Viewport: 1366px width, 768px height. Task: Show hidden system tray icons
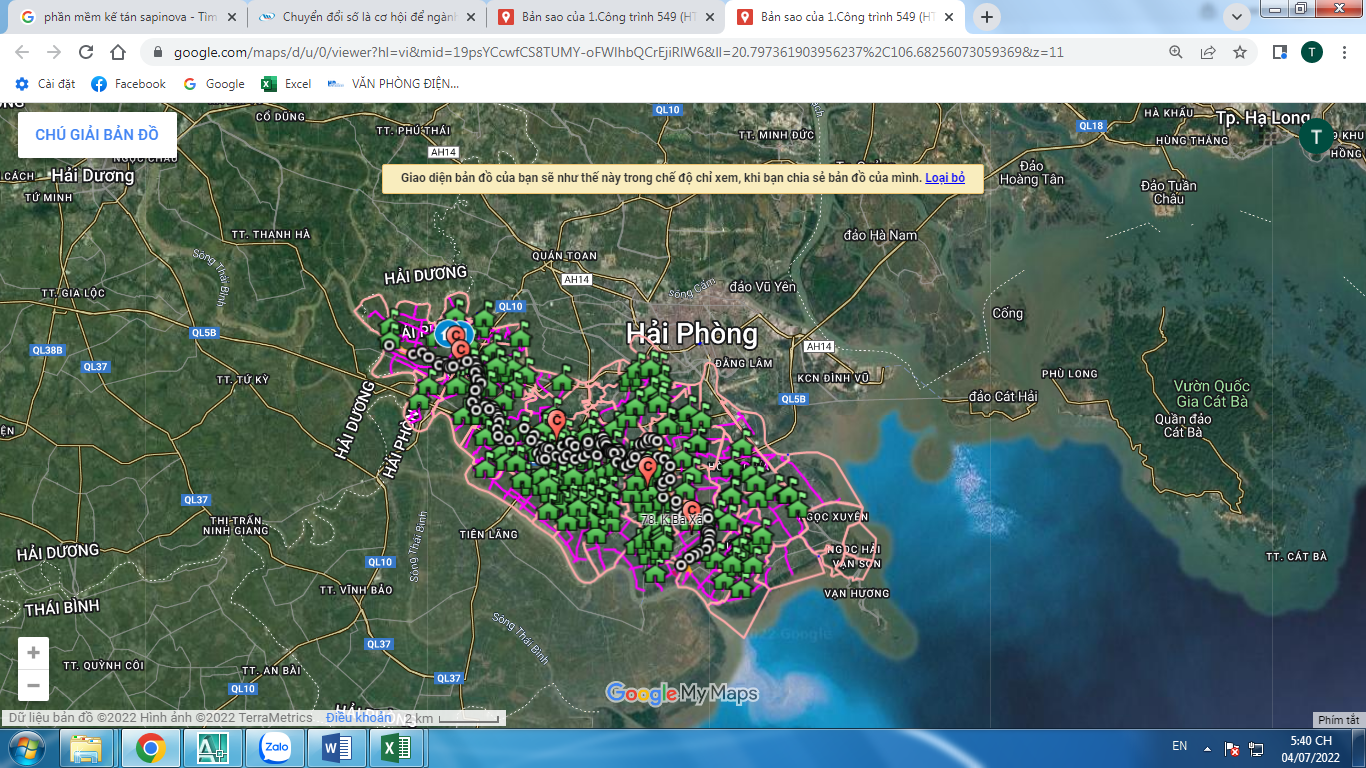tap(1207, 748)
